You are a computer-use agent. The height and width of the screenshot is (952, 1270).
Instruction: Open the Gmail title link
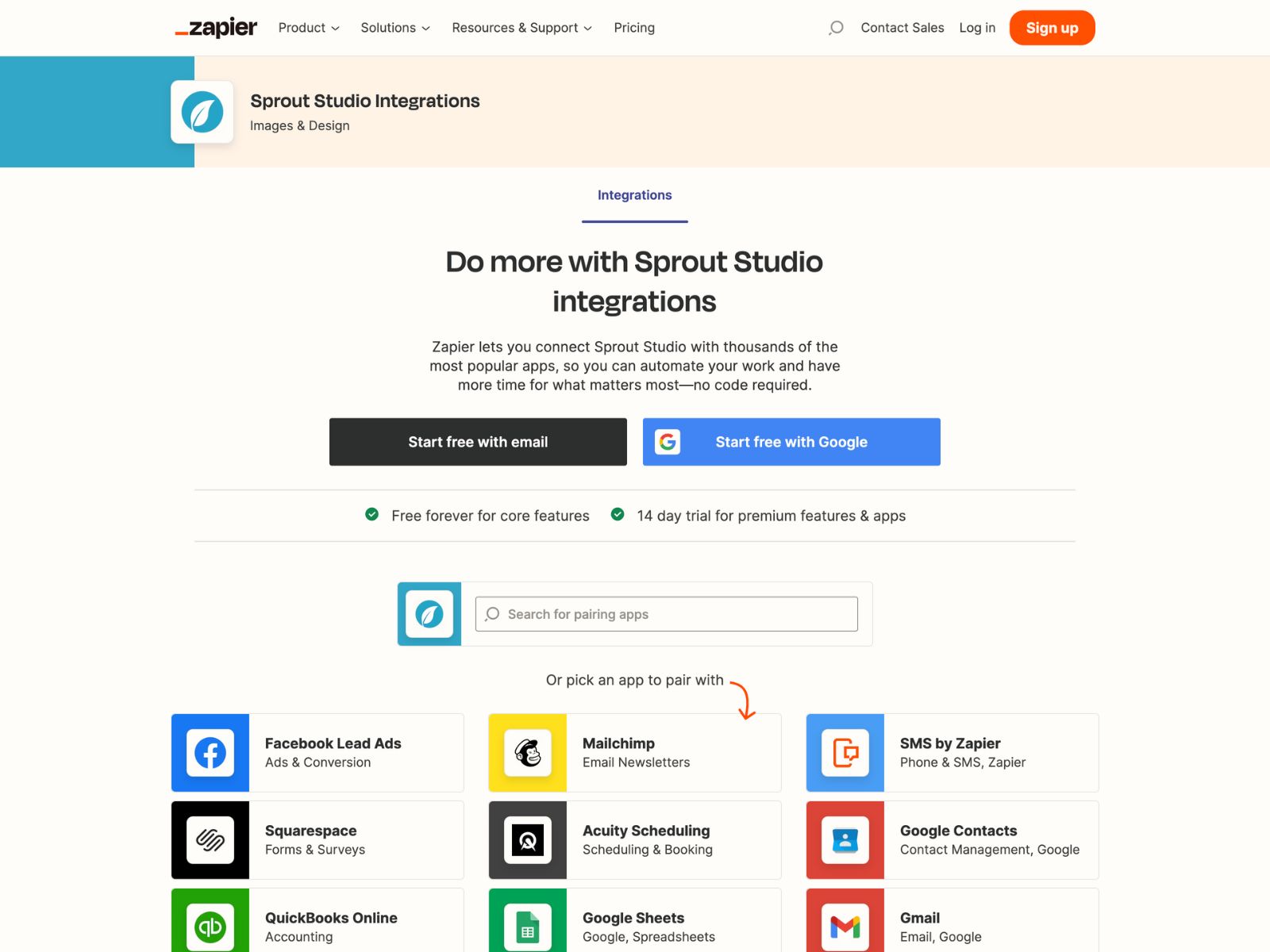point(920,918)
